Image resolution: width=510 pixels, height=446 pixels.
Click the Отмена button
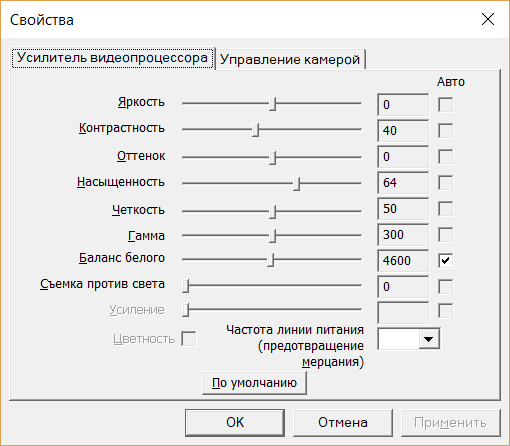tap(343, 423)
